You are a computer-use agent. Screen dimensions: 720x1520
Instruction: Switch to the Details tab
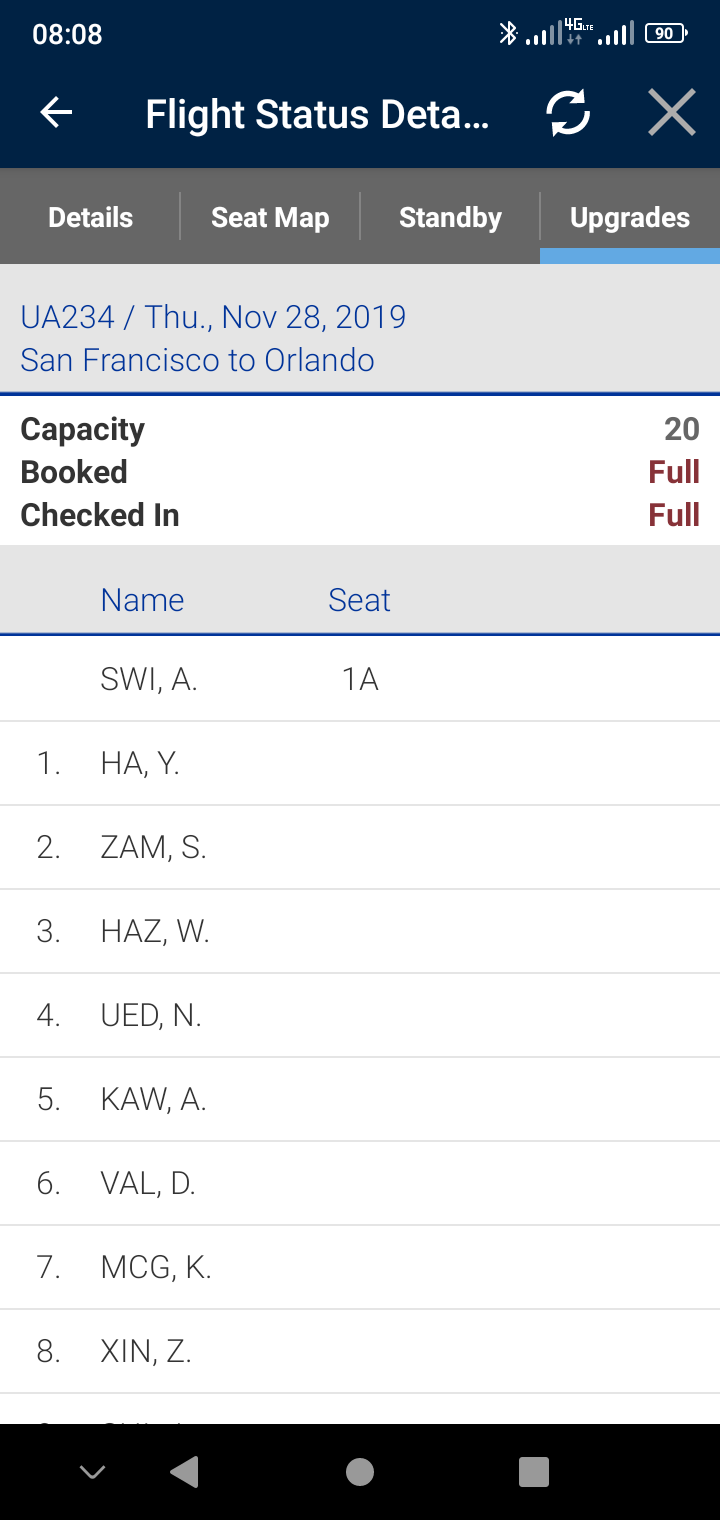[90, 217]
